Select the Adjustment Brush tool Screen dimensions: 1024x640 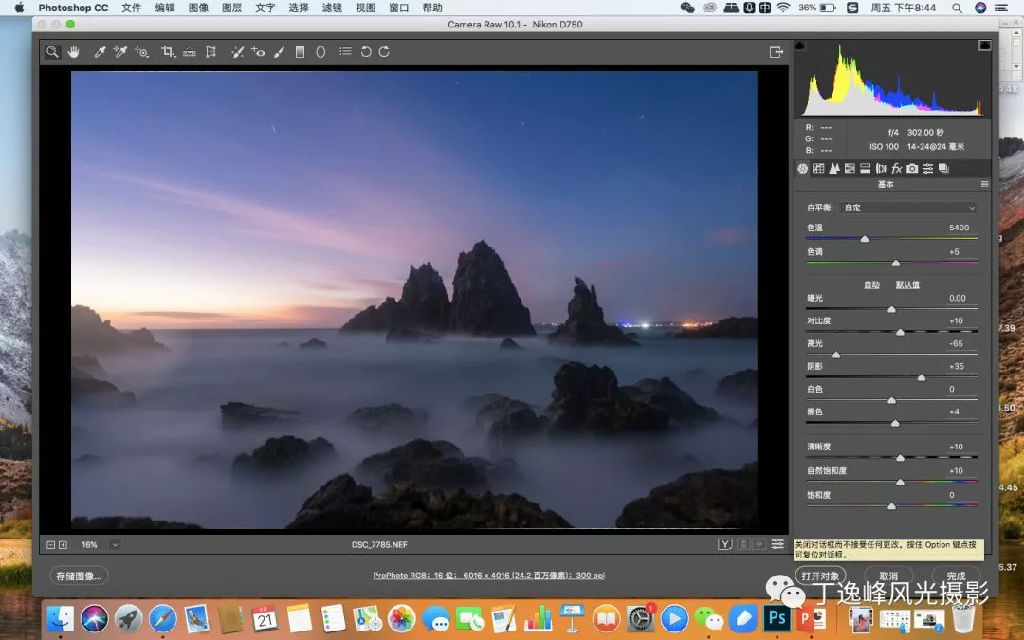pos(279,52)
